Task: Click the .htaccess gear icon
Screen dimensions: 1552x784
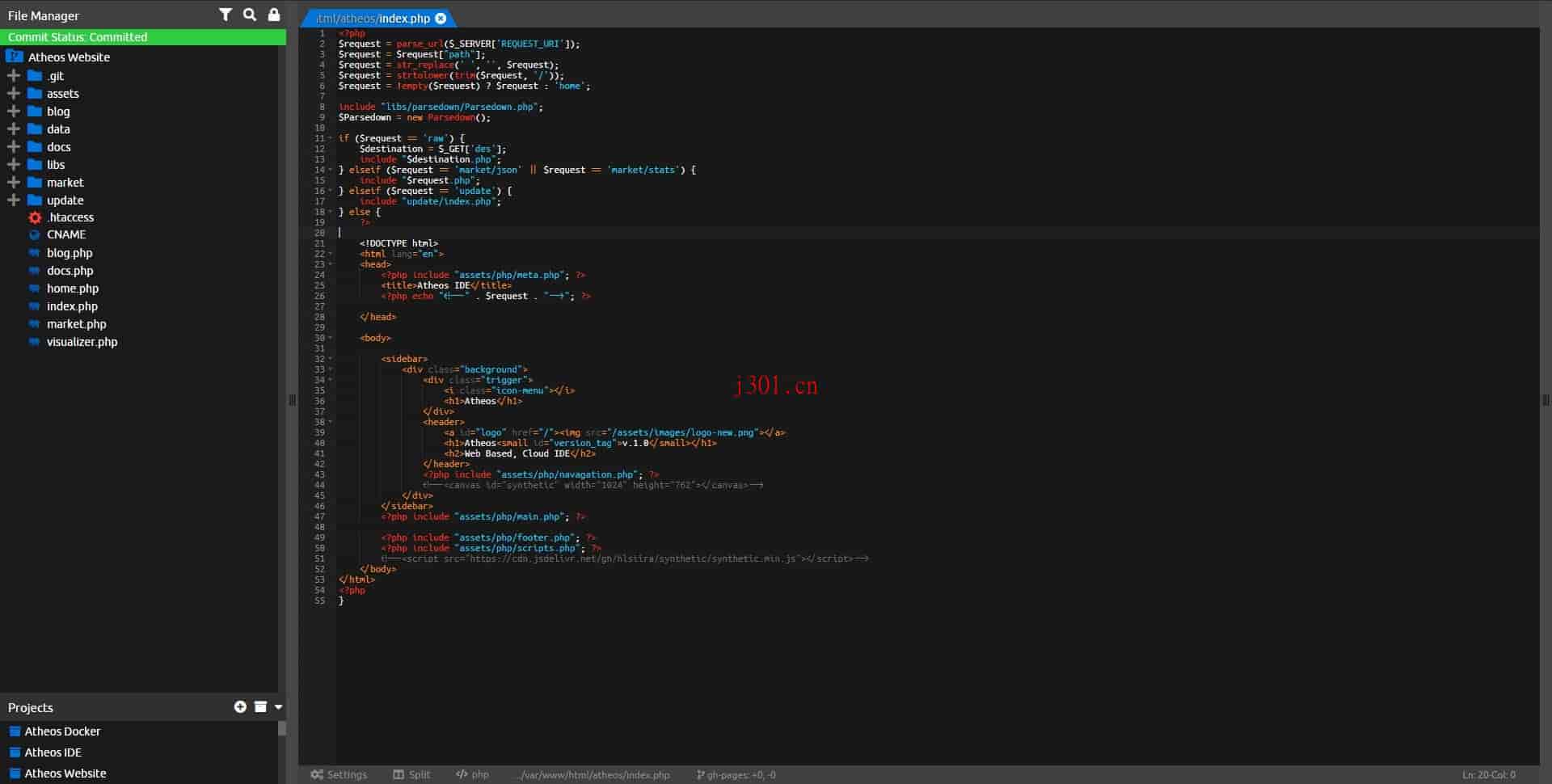Action: [x=35, y=217]
